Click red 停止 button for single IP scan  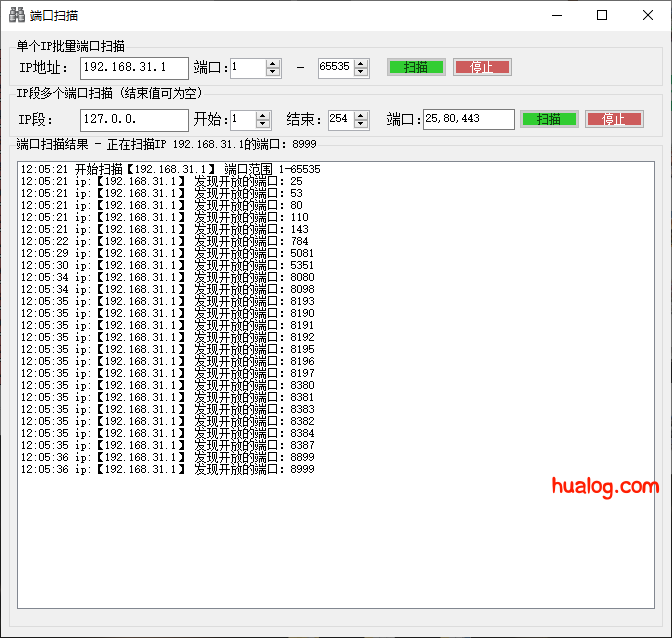click(x=482, y=67)
